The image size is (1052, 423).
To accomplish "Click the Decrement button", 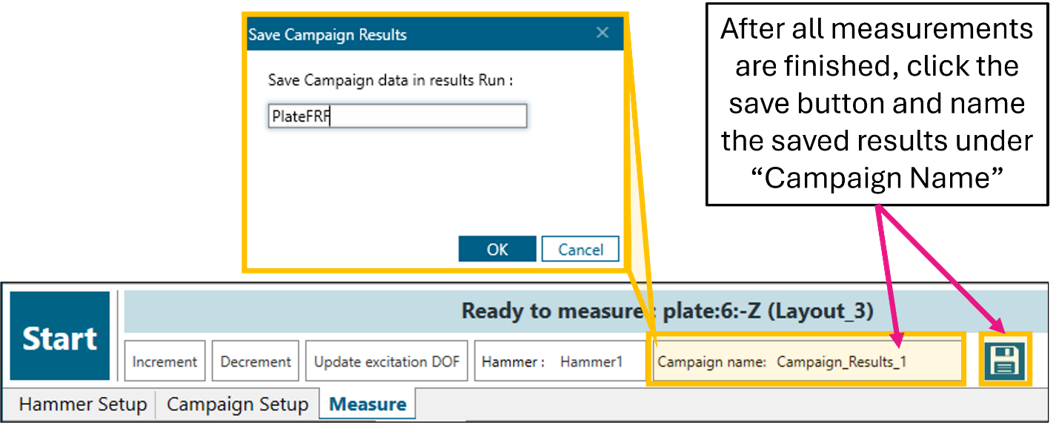I will tap(255, 361).
